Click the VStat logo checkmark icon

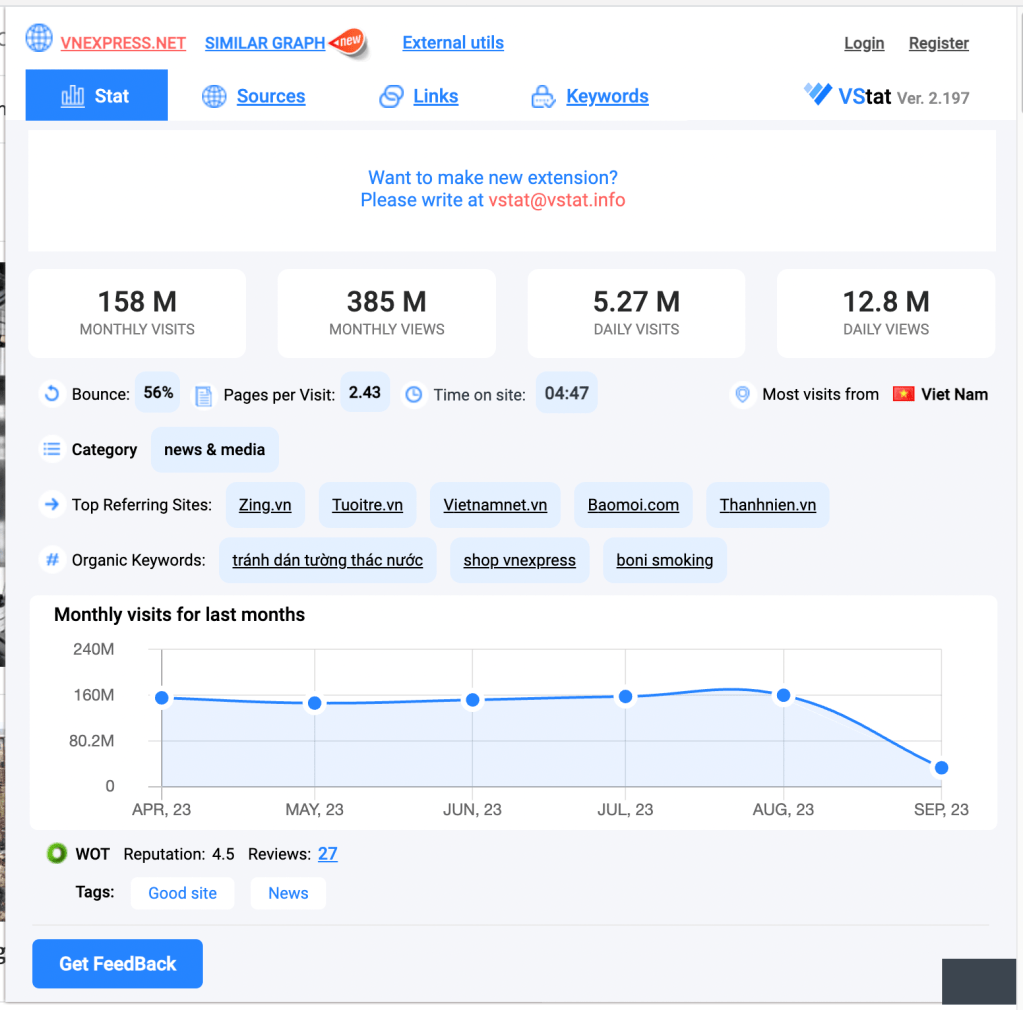click(818, 95)
